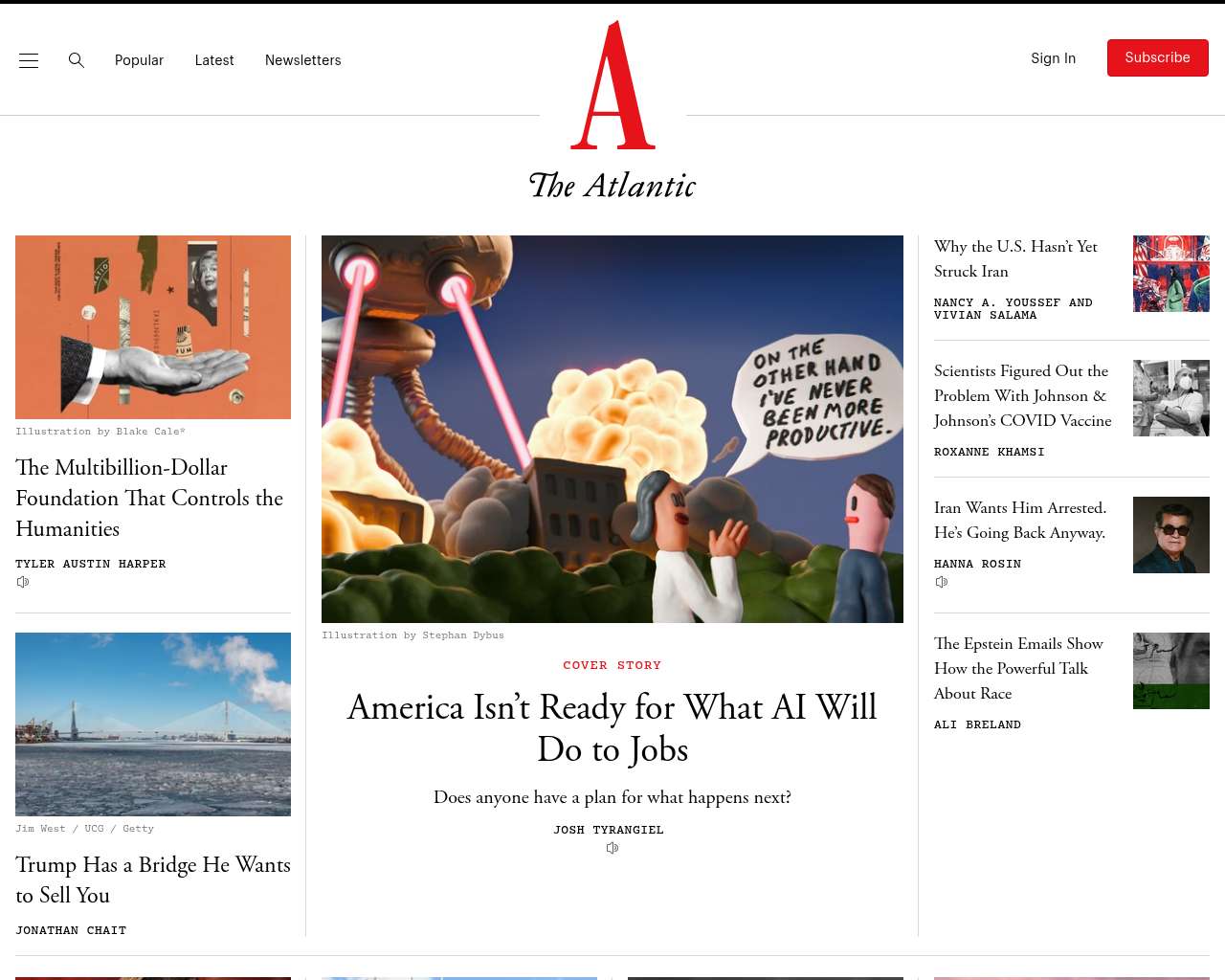Open author page for Josh Tyrangiel
This screenshot has height=980, width=1225.
(609, 830)
